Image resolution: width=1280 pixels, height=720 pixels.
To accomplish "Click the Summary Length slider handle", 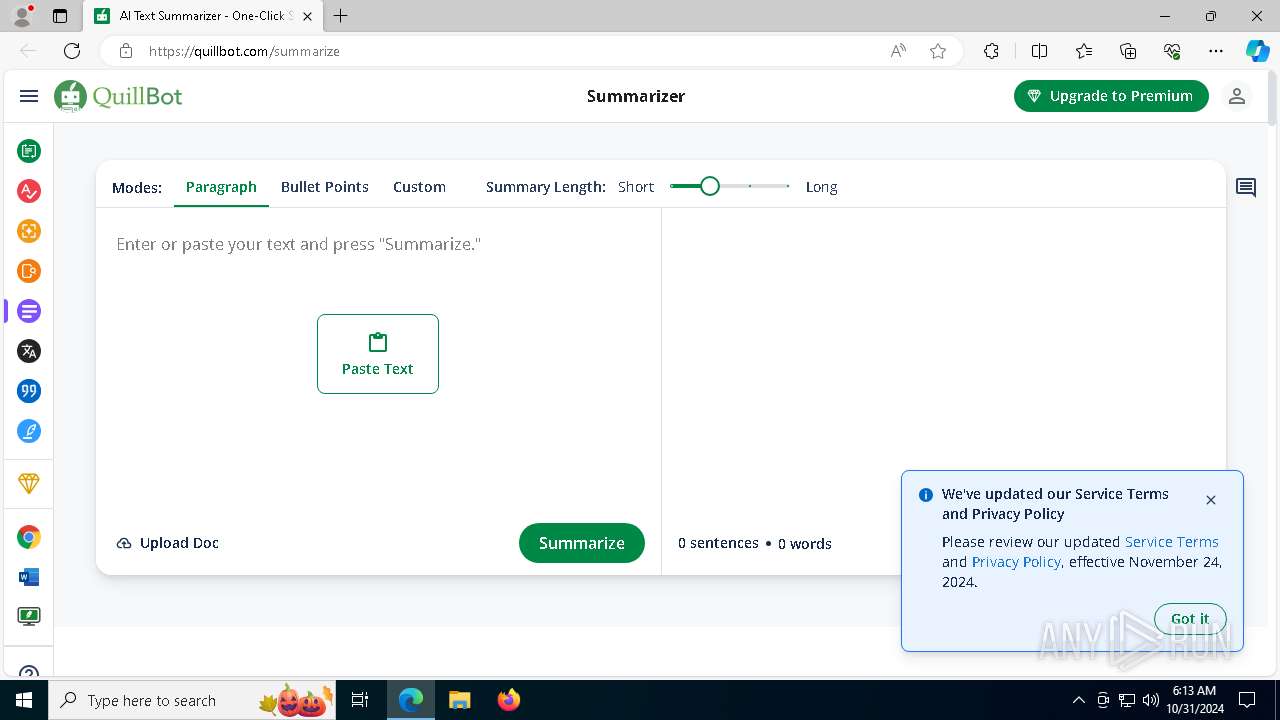I will coord(710,186).
